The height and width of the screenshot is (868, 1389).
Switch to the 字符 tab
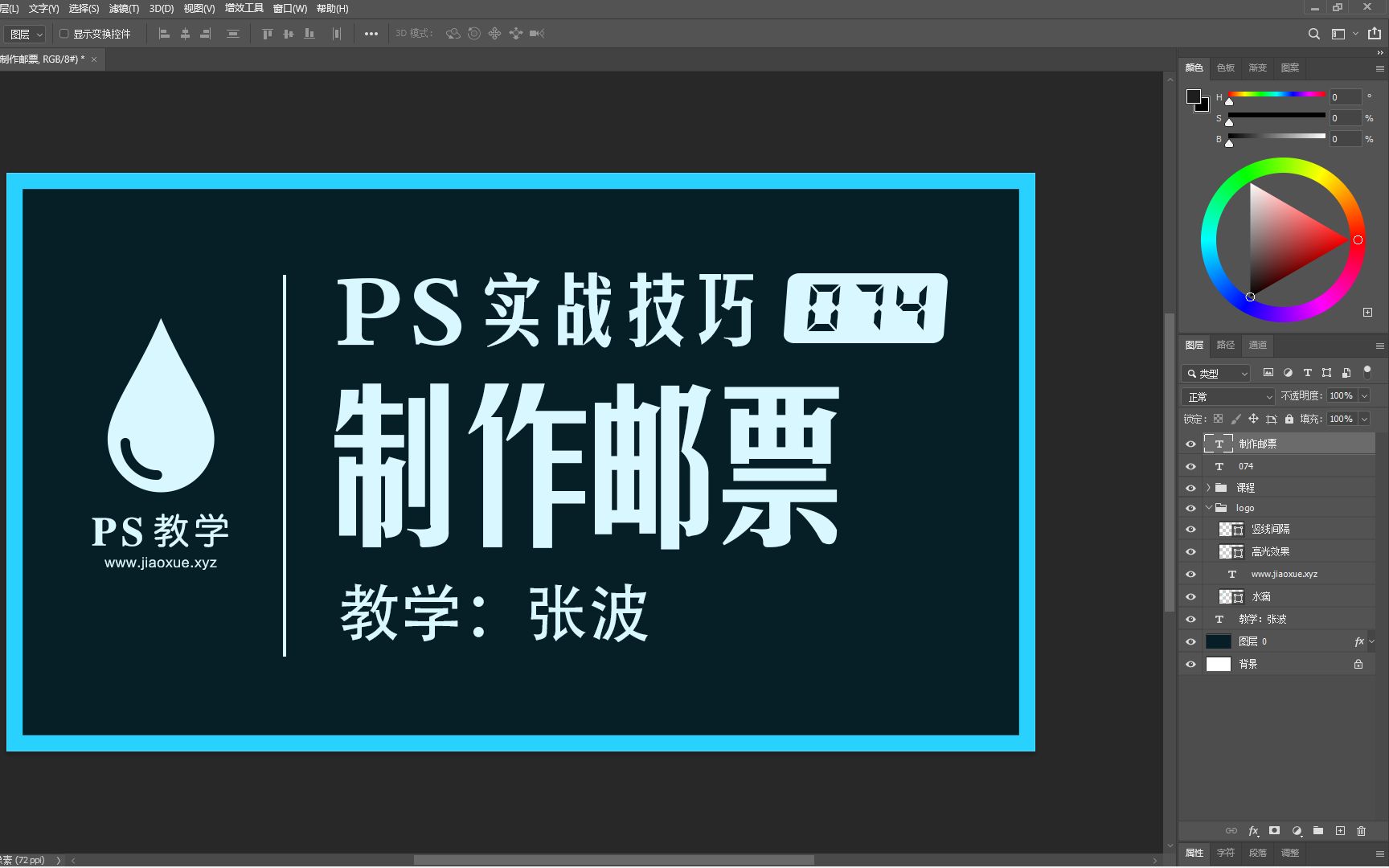pos(1225,853)
